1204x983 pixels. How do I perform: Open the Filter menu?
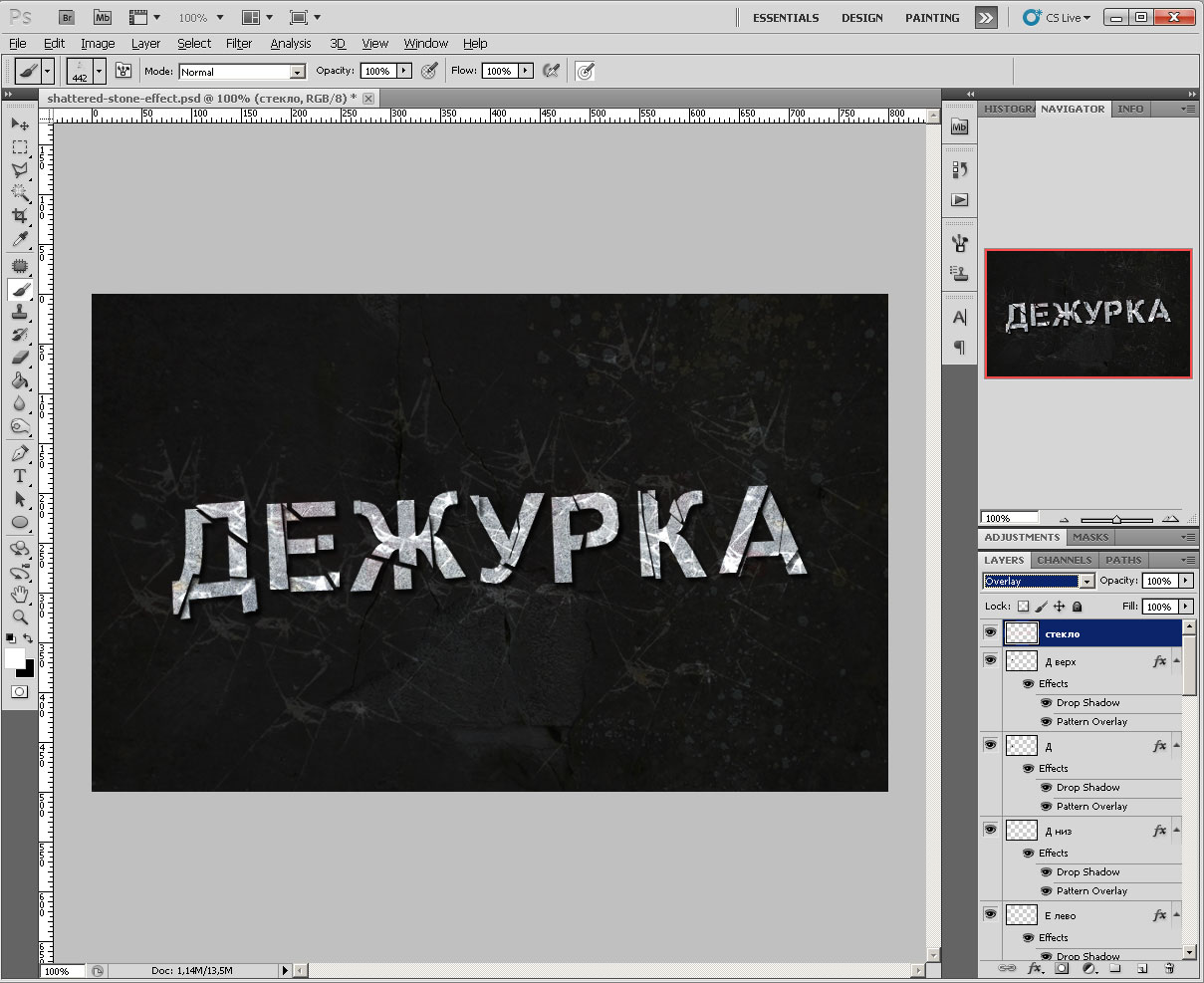pos(239,44)
